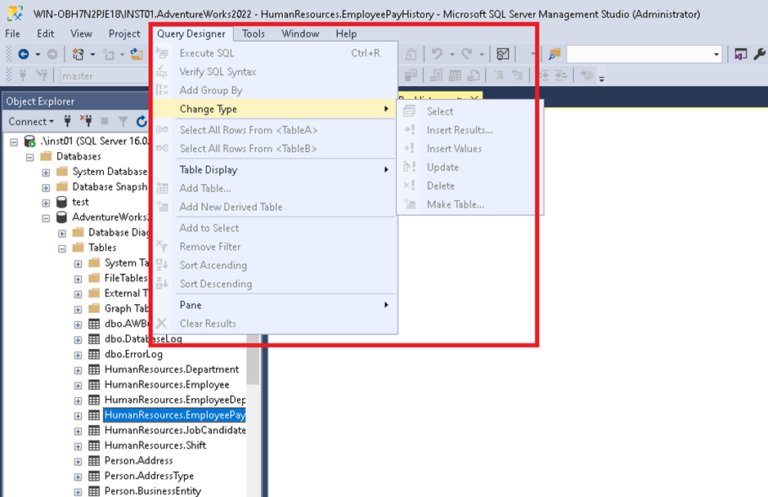Open the Window menu
The image size is (768, 497).
click(300, 34)
